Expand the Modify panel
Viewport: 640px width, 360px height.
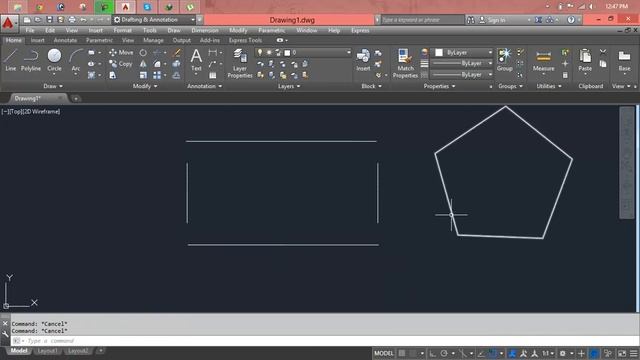click(x=144, y=86)
